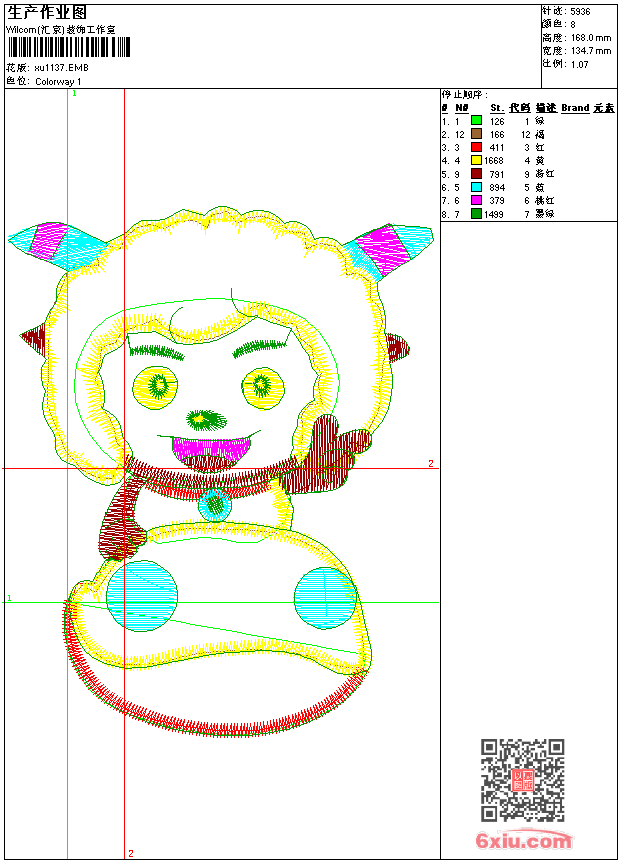The width and height of the screenshot is (620, 860).
Task: Click the "St." column header
Action: (x=497, y=108)
